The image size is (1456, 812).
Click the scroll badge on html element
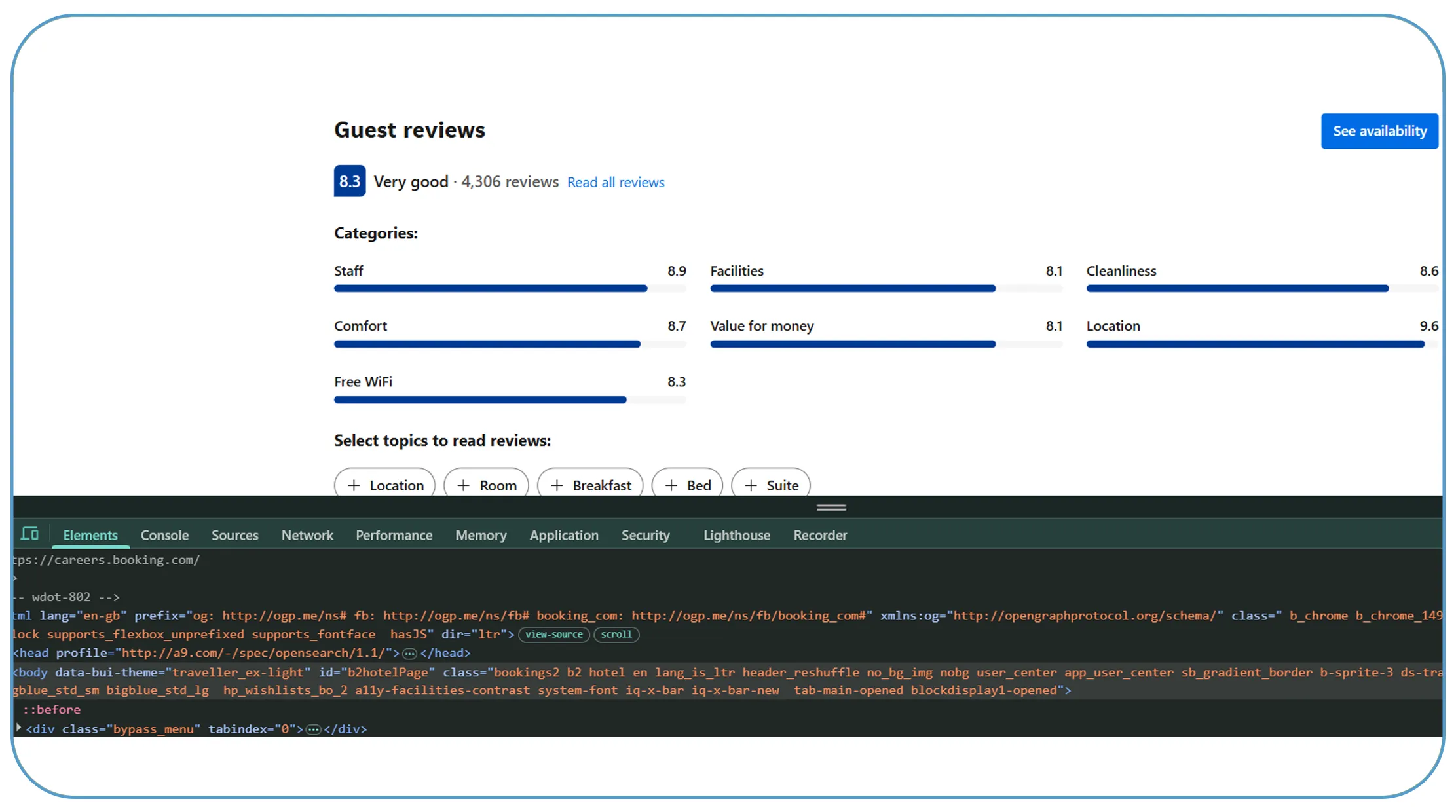[x=616, y=635]
